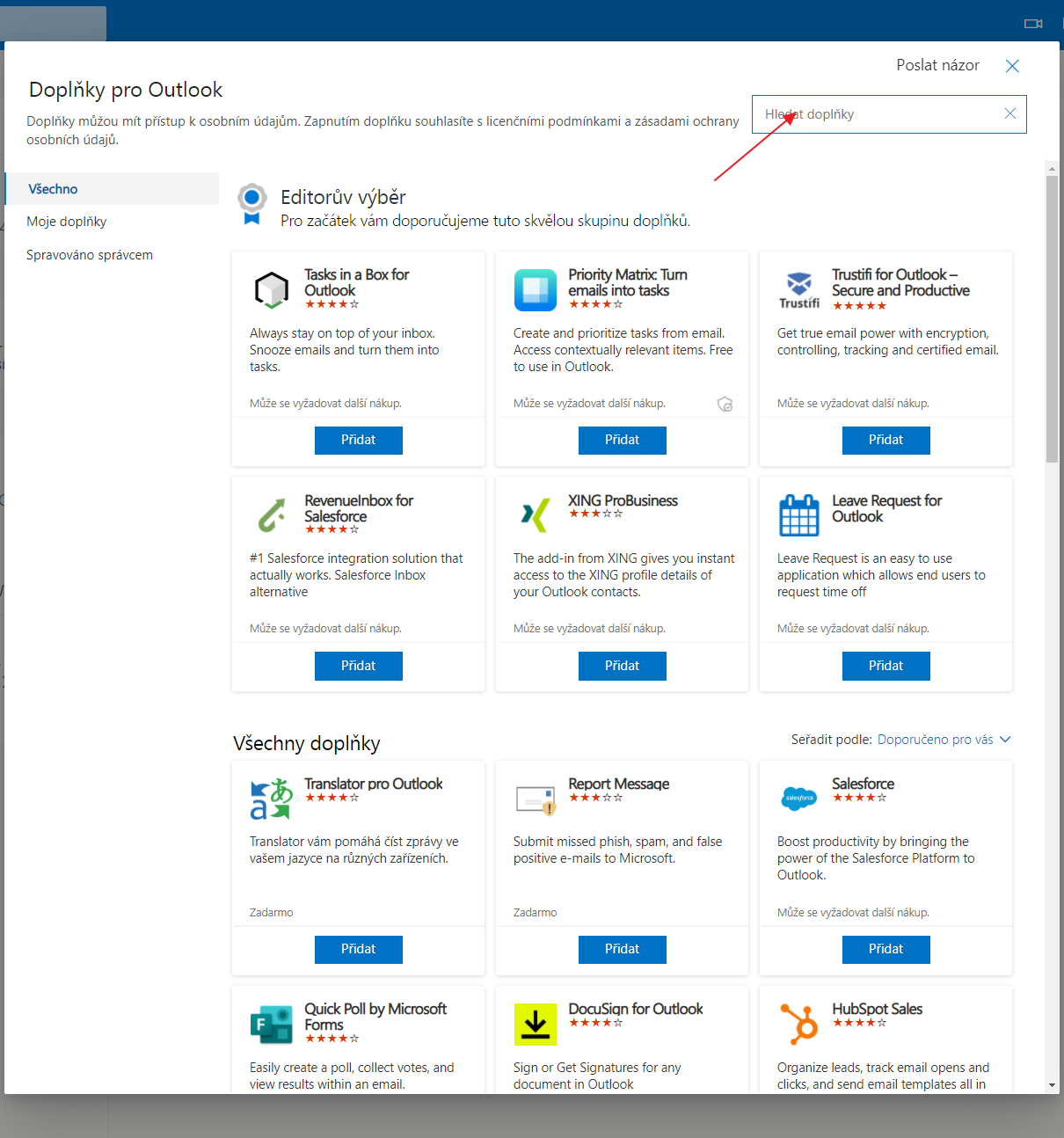
Task: Open the Leave Request for Outlook title
Action: [886, 508]
